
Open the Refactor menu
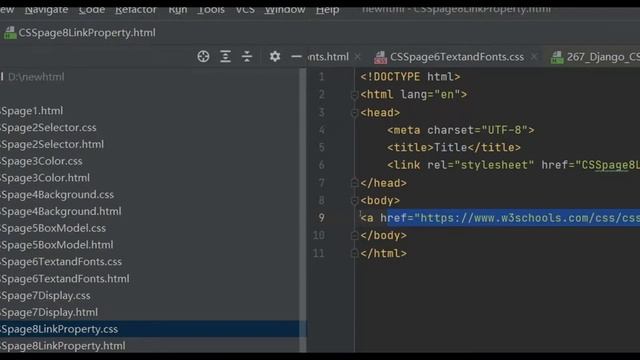pos(136,9)
